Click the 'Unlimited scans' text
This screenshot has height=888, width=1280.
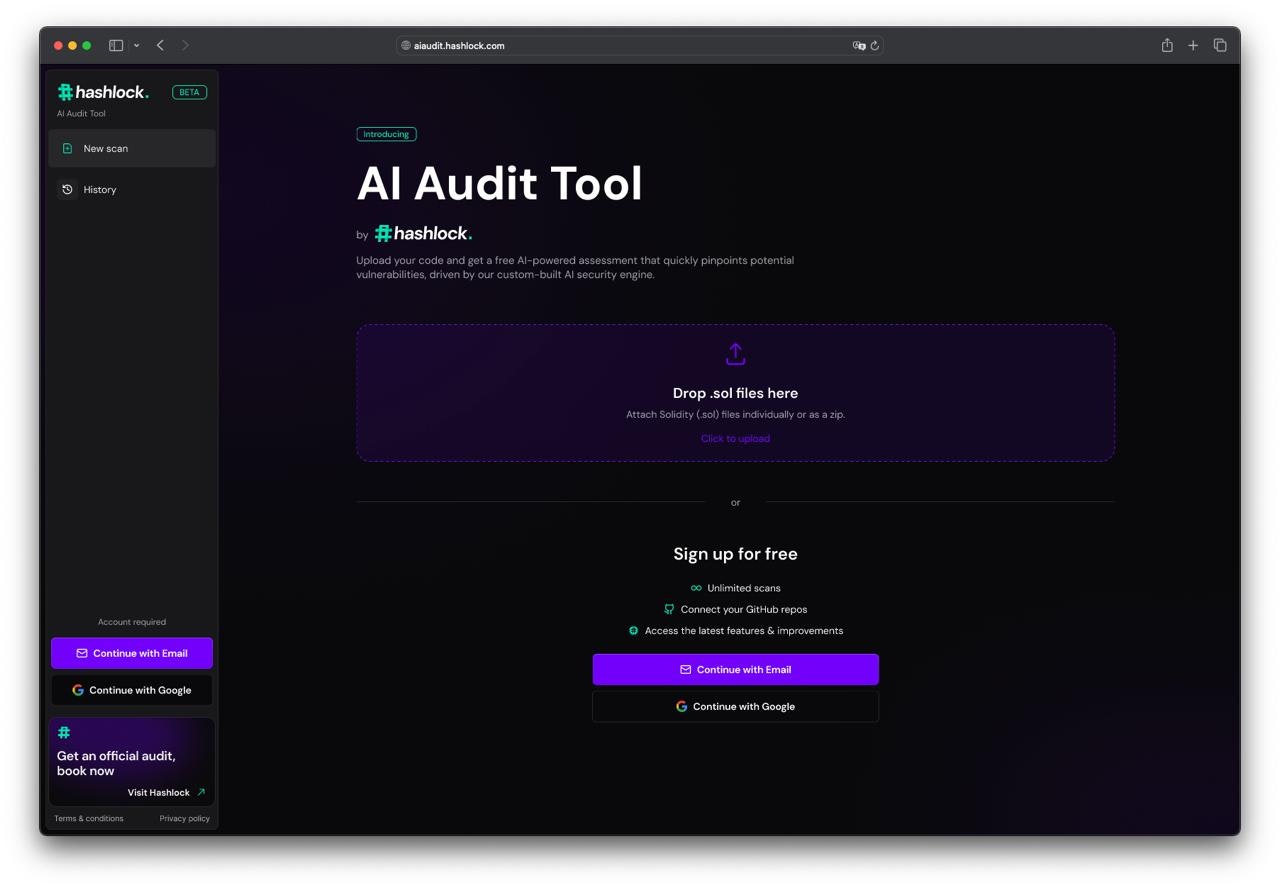744,588
